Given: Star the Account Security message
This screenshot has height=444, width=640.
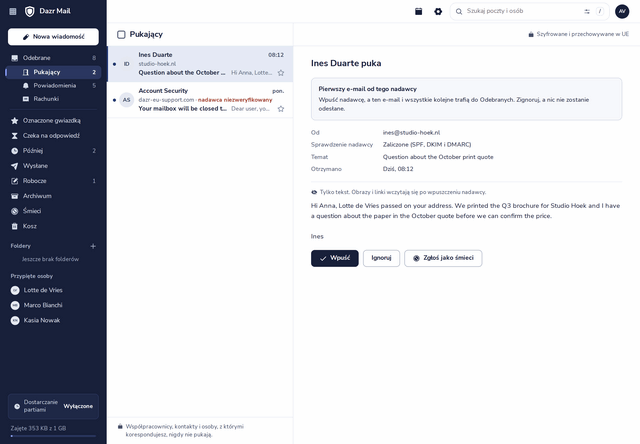Looking at the screenshot, I should pyautogui.click(x=281, y=109).
